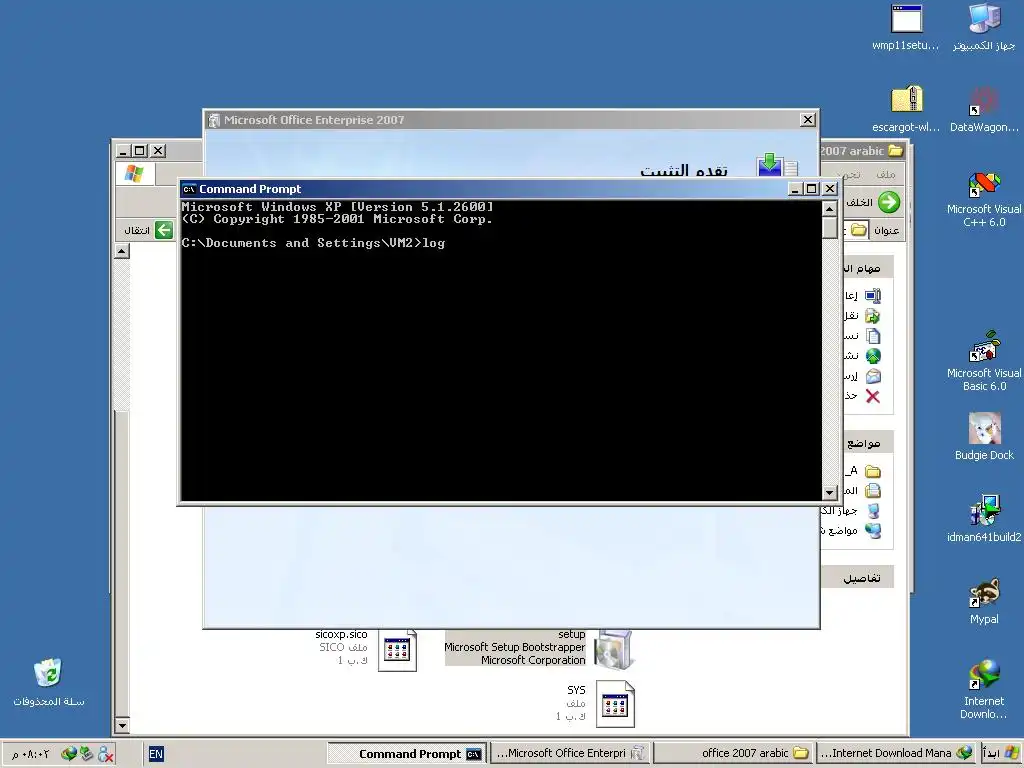This screenshot has width=1024, height=768.
Task: Switch to office 2007 arabic taskbar button
Action: pyautogui.click(x=733, y=754)
